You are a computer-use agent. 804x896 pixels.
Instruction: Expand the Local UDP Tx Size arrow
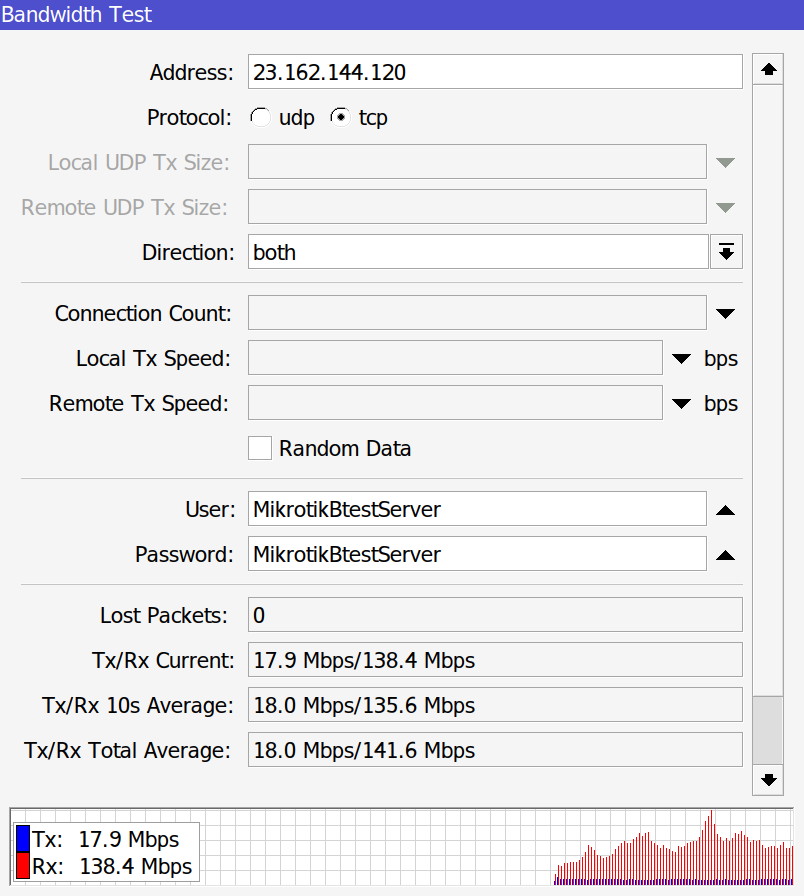tap(726, 162)
